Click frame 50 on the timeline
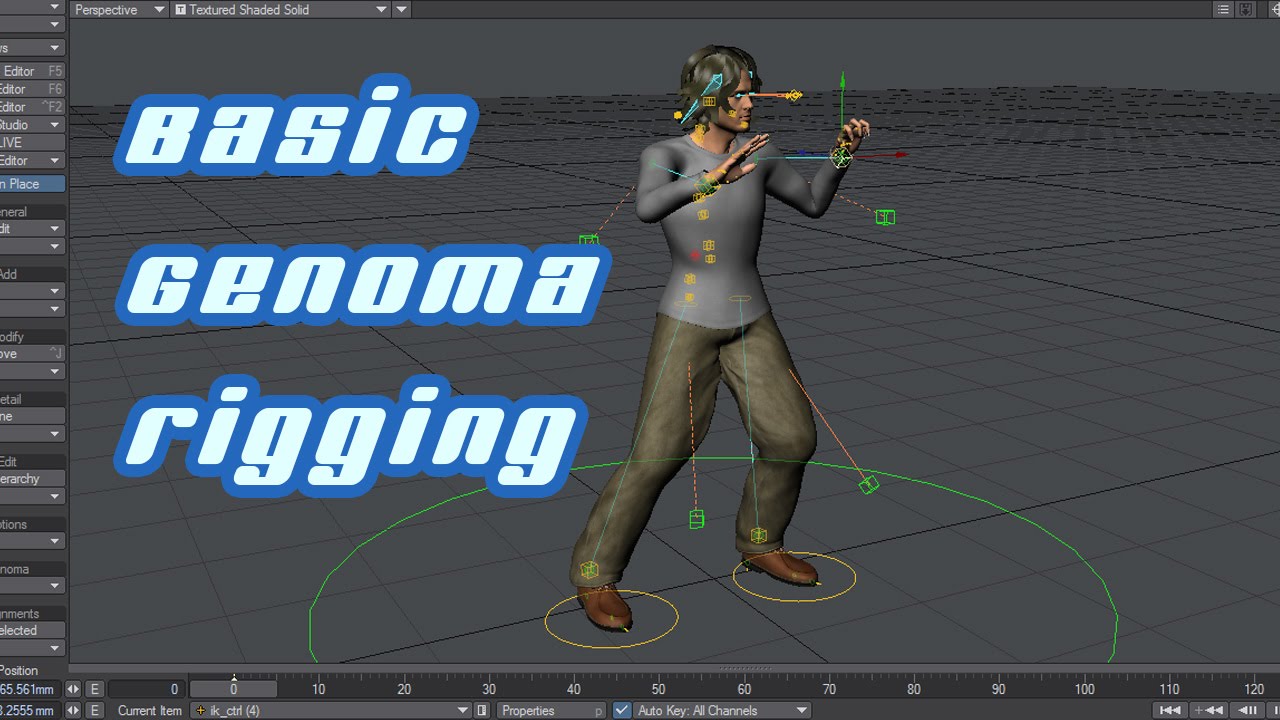Viewport: 1280px width, 720px height. (x=659, y=689)
